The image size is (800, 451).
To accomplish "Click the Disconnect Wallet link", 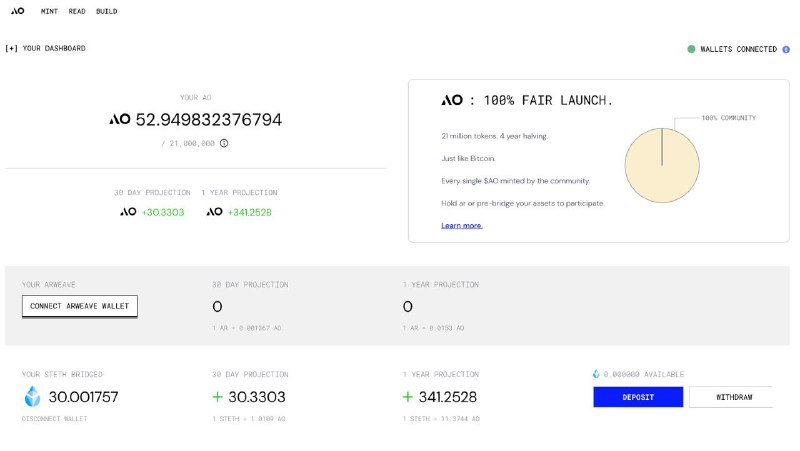I will pos(54,419).
